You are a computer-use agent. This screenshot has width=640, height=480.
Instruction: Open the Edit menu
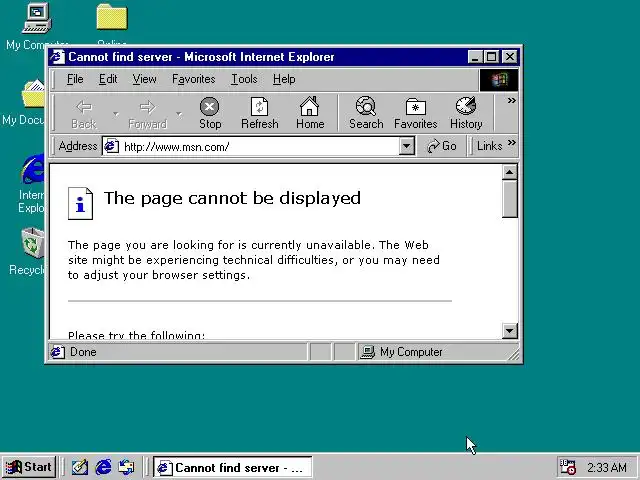pos(108,79)
